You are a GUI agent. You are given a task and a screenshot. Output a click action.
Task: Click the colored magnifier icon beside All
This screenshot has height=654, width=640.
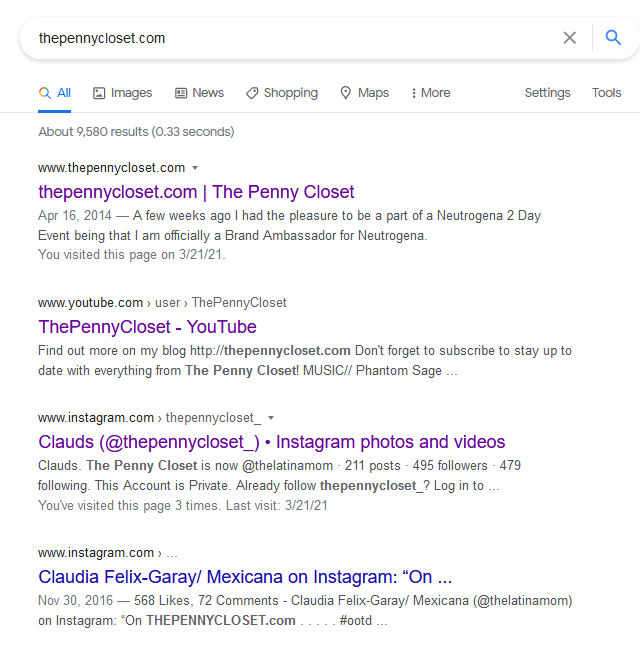click(45, 93)
